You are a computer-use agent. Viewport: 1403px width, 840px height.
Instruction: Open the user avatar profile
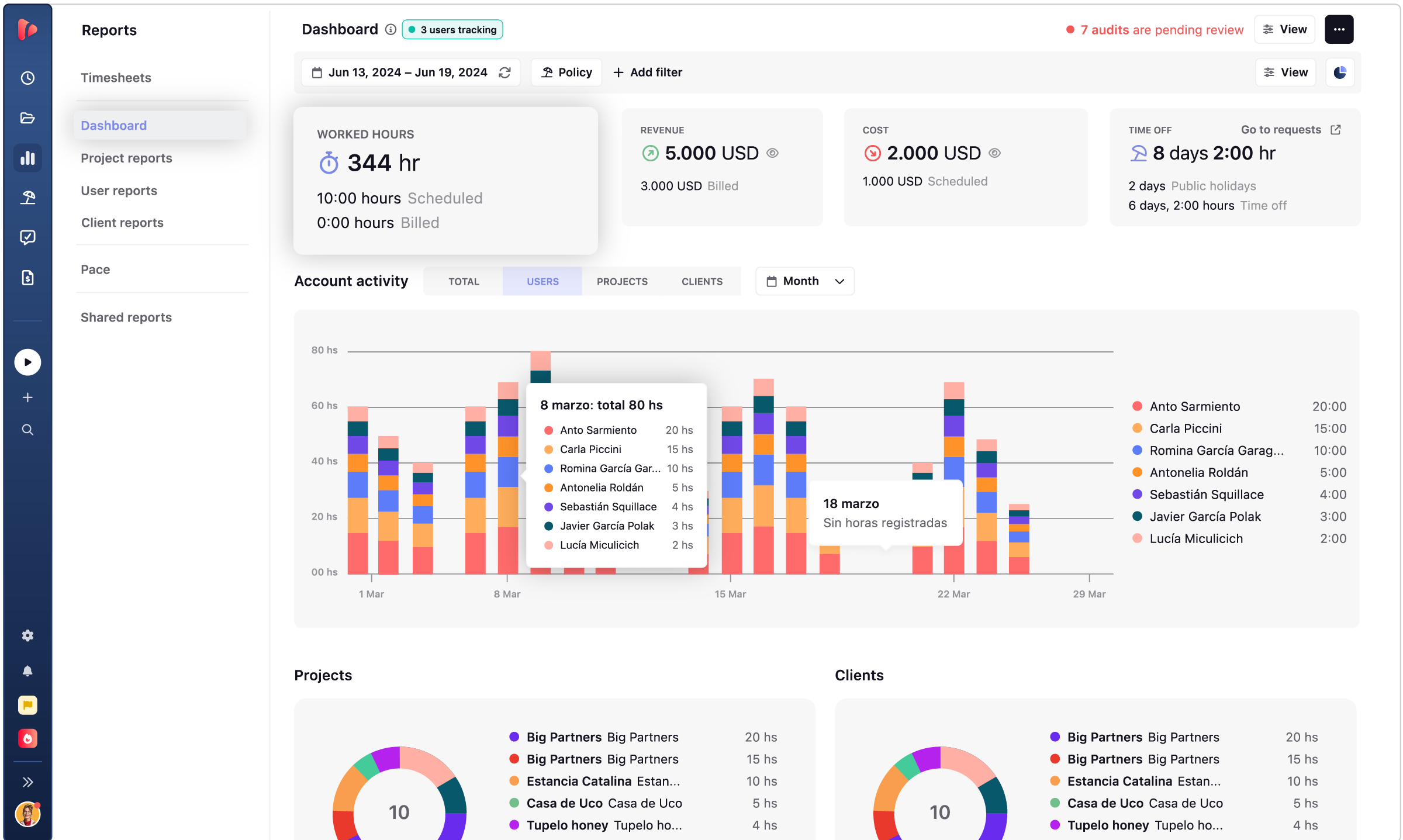(27, 814)
